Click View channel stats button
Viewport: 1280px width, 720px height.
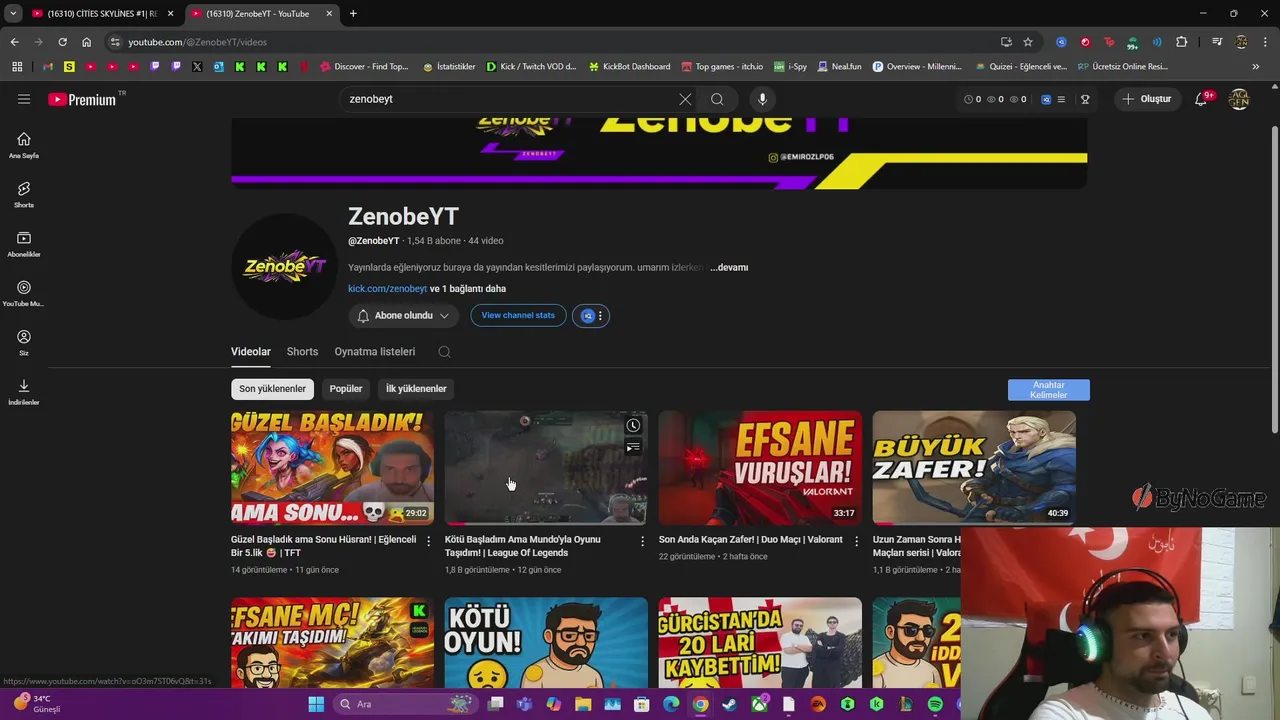pyautogui.click(x=518, y=316)
